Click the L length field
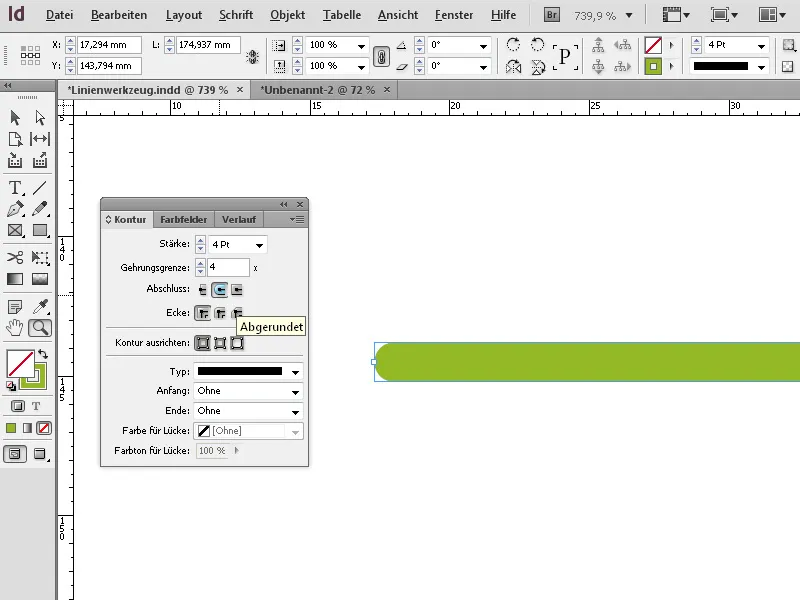The height and width of the screenshot is (600, 800). 209,45
